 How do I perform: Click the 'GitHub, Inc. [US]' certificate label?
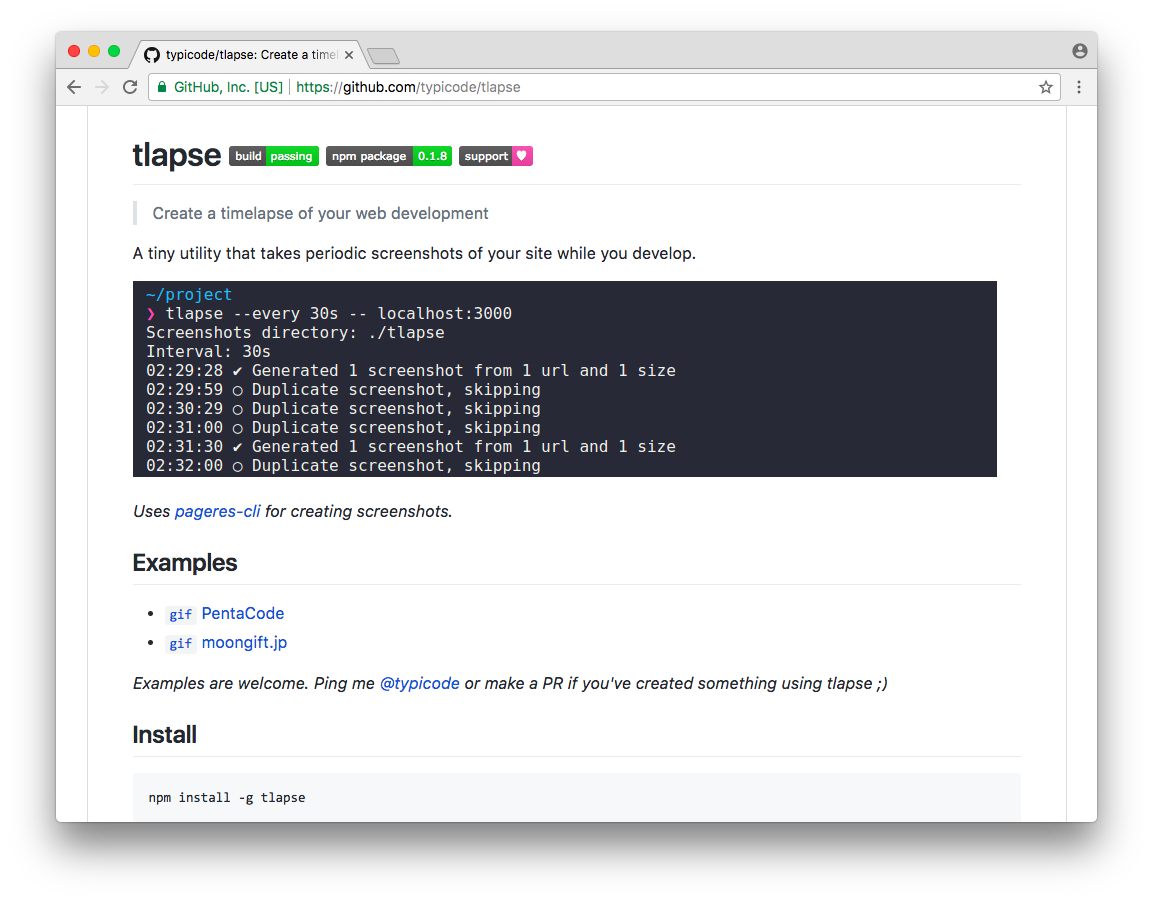229,87
